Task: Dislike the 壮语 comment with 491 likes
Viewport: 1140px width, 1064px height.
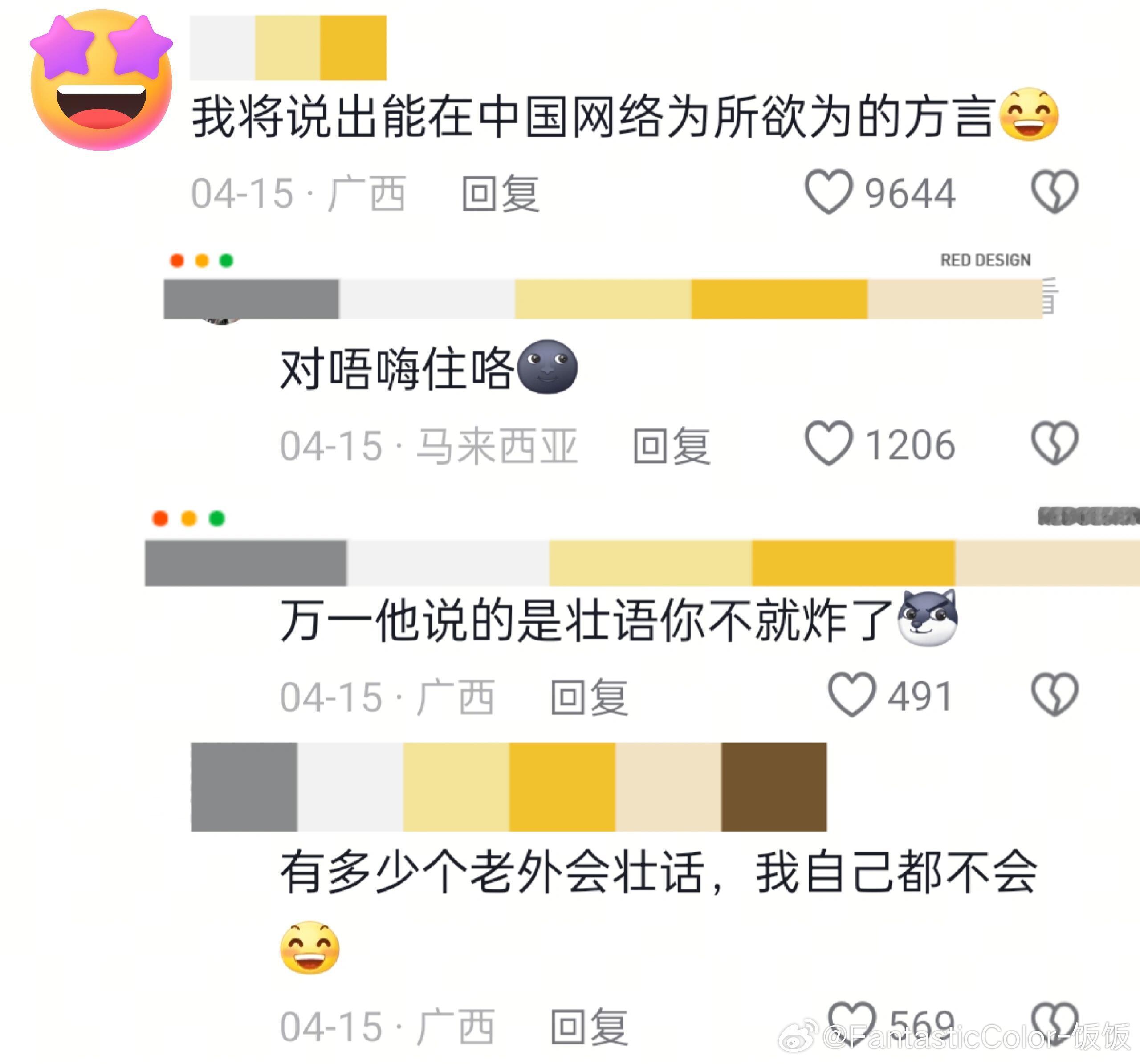Action: [1054, 695]
